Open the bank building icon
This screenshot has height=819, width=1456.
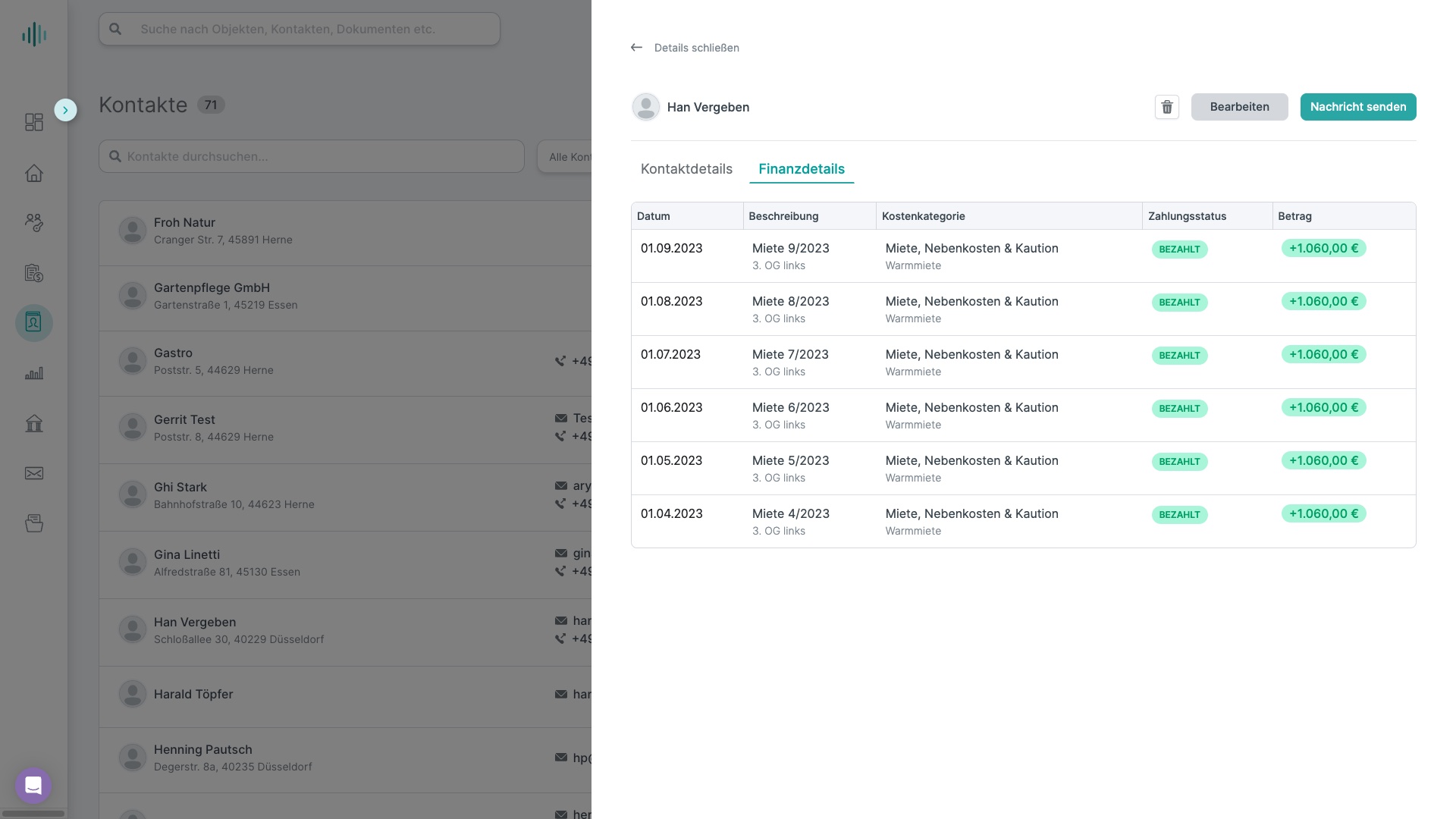(x=34, y=423)
